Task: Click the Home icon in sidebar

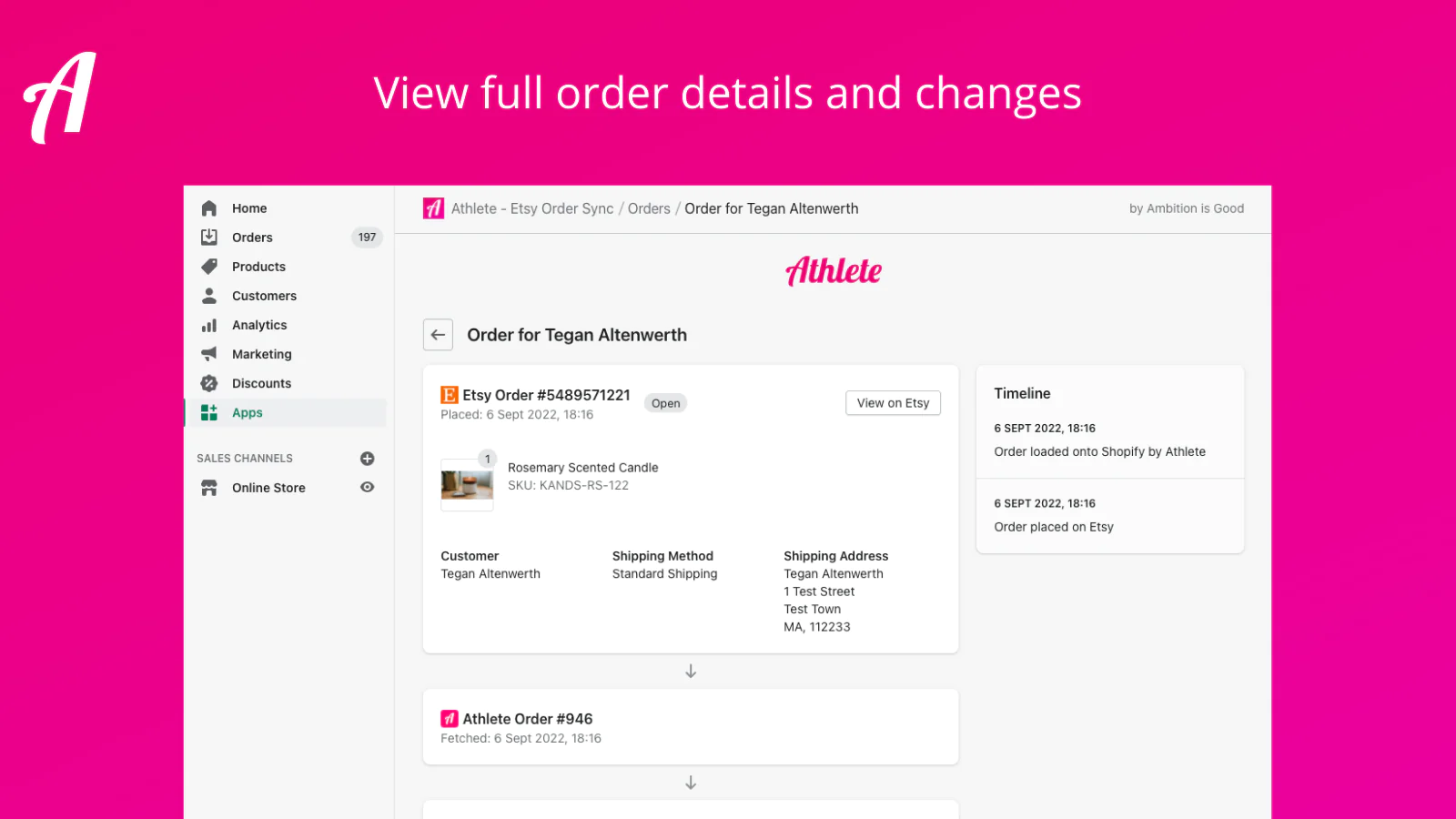Action: click(209, 208)
